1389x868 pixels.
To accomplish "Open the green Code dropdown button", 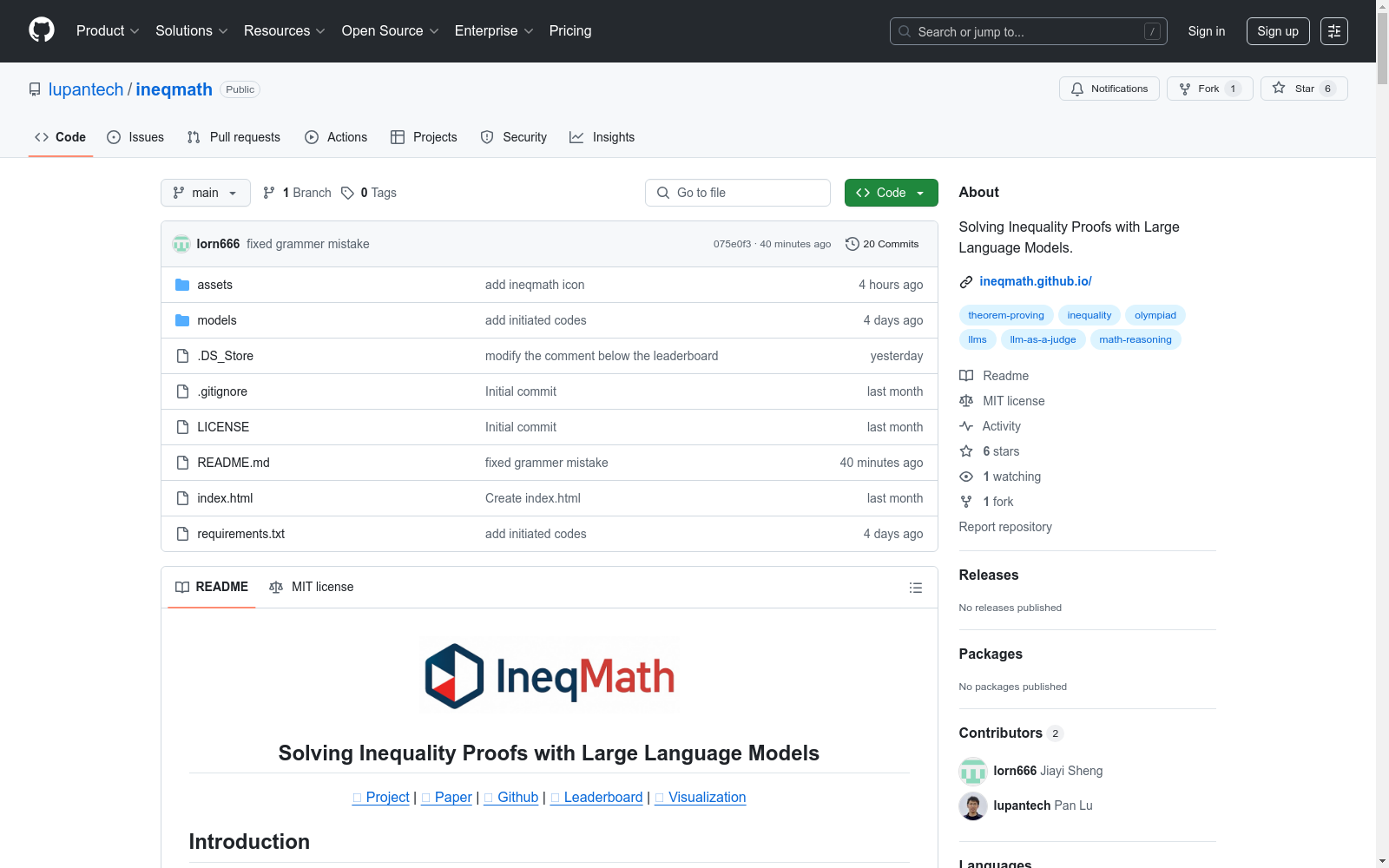I will [892, 193].
